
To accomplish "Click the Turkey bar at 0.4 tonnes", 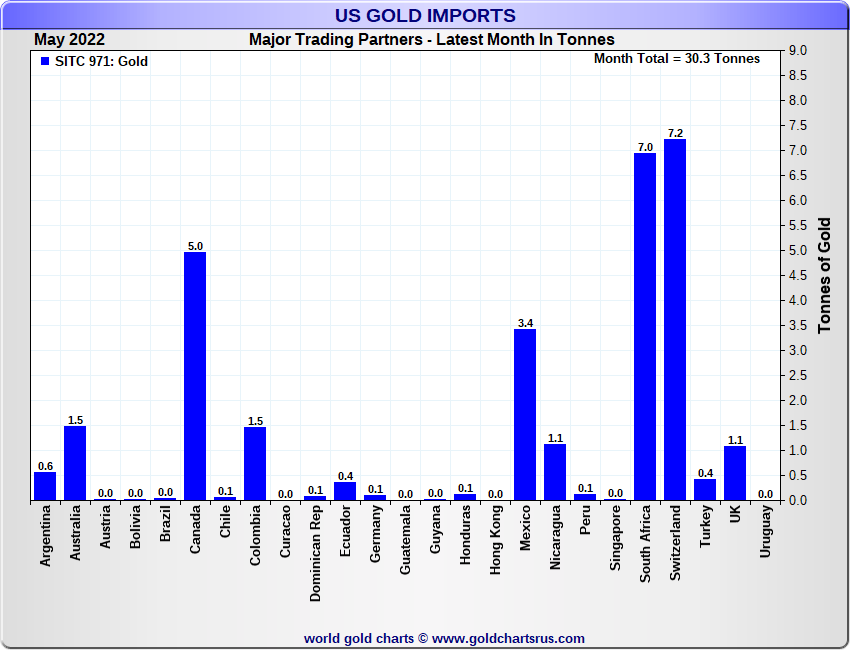I will (x=705, y=490).
